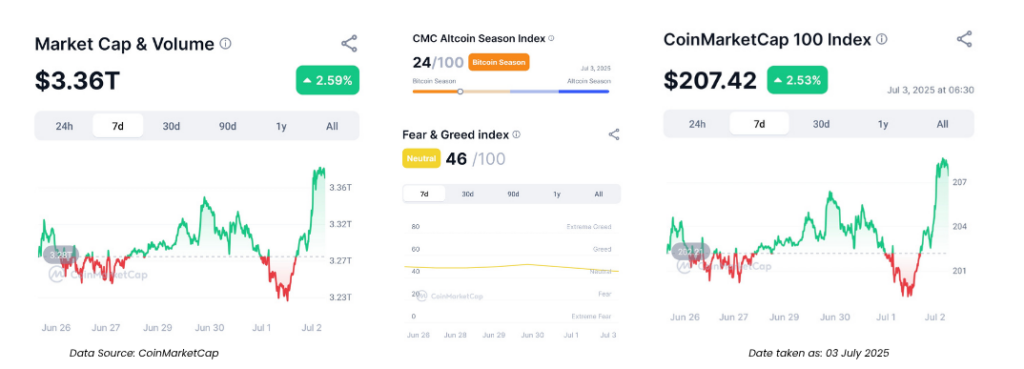This screenshot has width=1024, height=369.
Task: Click info icon beside Fear & Greed index
Action: coord(516,135)
